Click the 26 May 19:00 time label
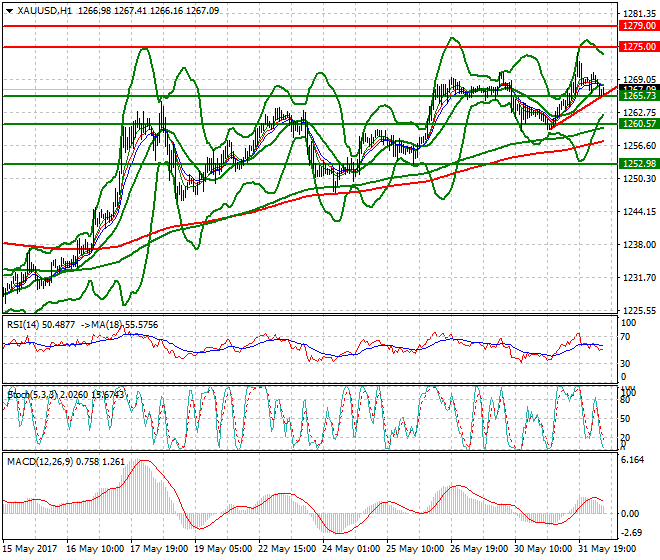 (x=479, y=549)
